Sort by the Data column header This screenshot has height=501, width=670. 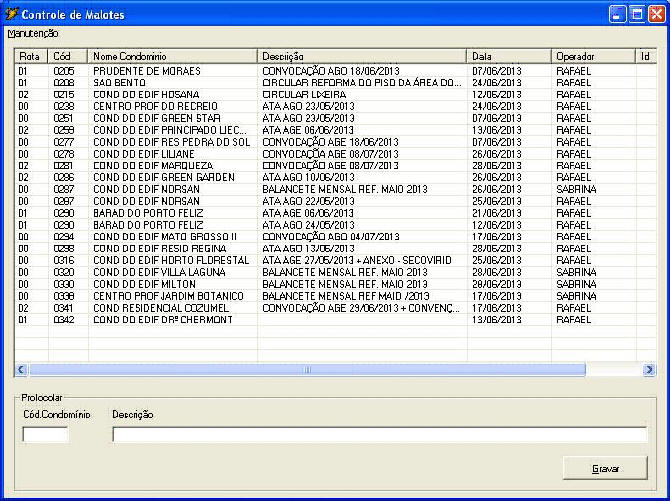(509, 57)
